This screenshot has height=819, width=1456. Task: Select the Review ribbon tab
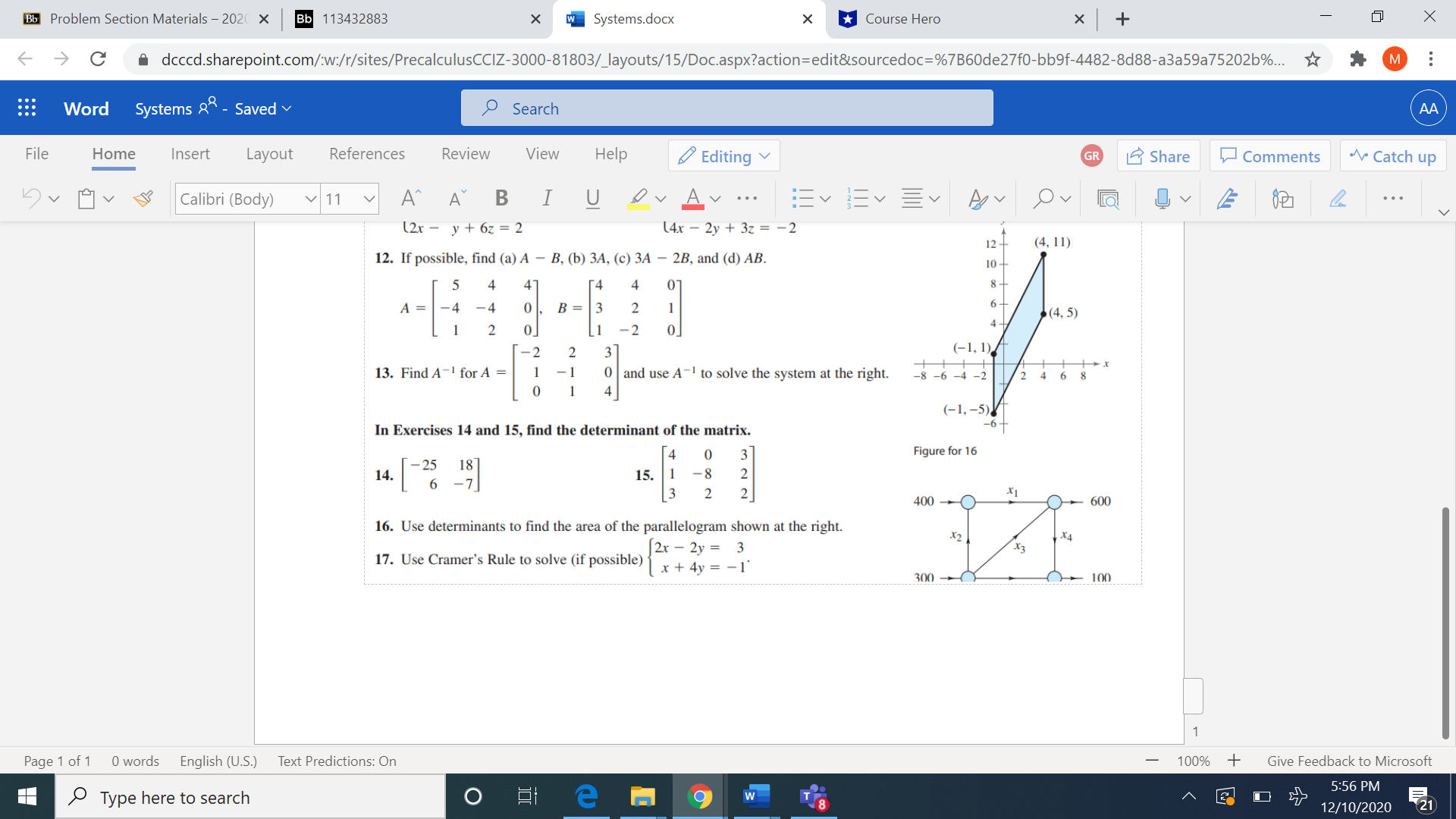tap(465, 155)
